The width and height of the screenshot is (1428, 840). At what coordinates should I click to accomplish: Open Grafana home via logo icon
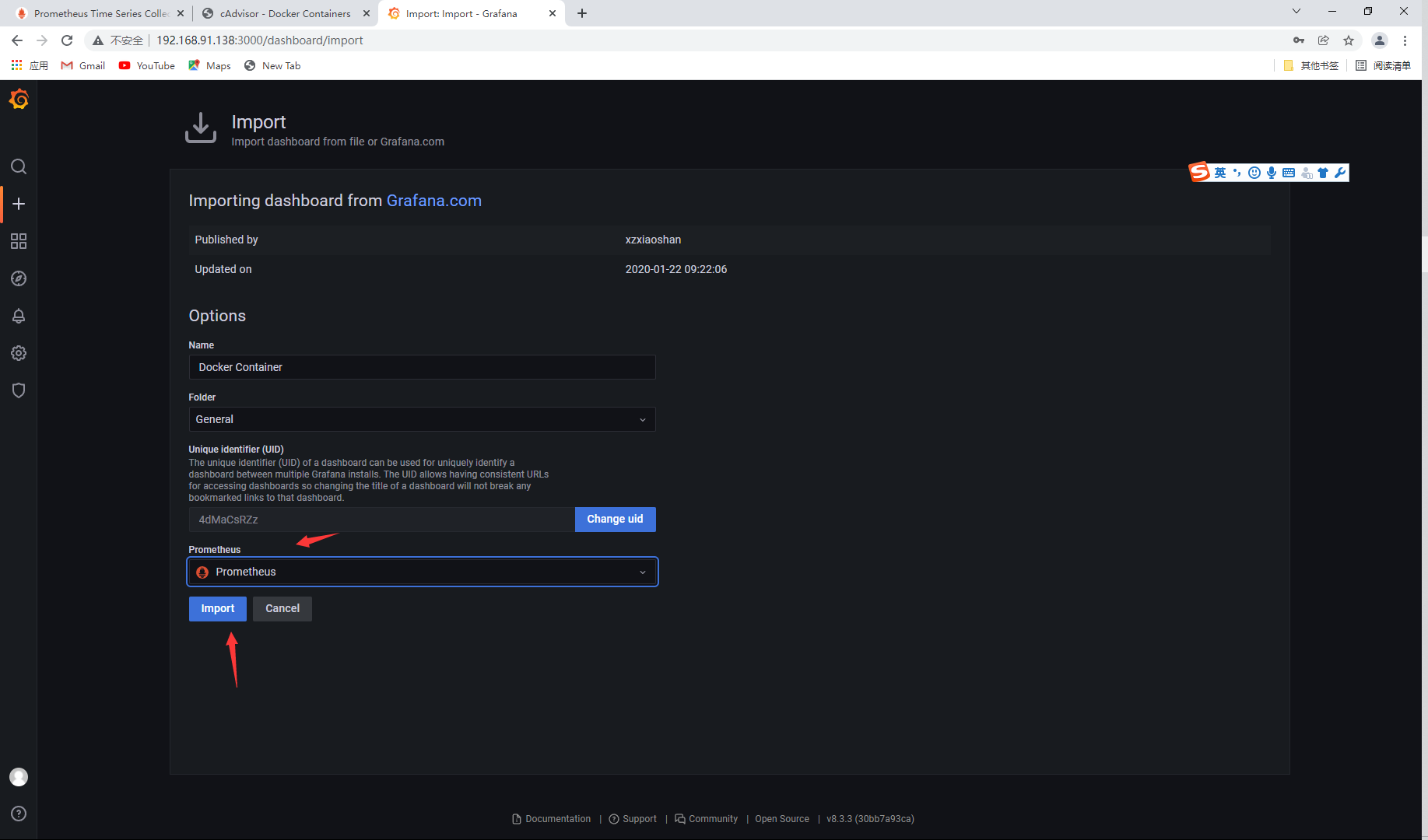[x=19, y=100]
